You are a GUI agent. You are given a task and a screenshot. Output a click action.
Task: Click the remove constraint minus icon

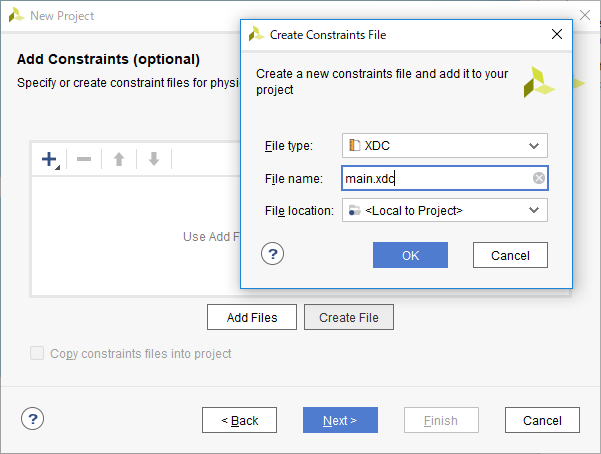point(84,160)
